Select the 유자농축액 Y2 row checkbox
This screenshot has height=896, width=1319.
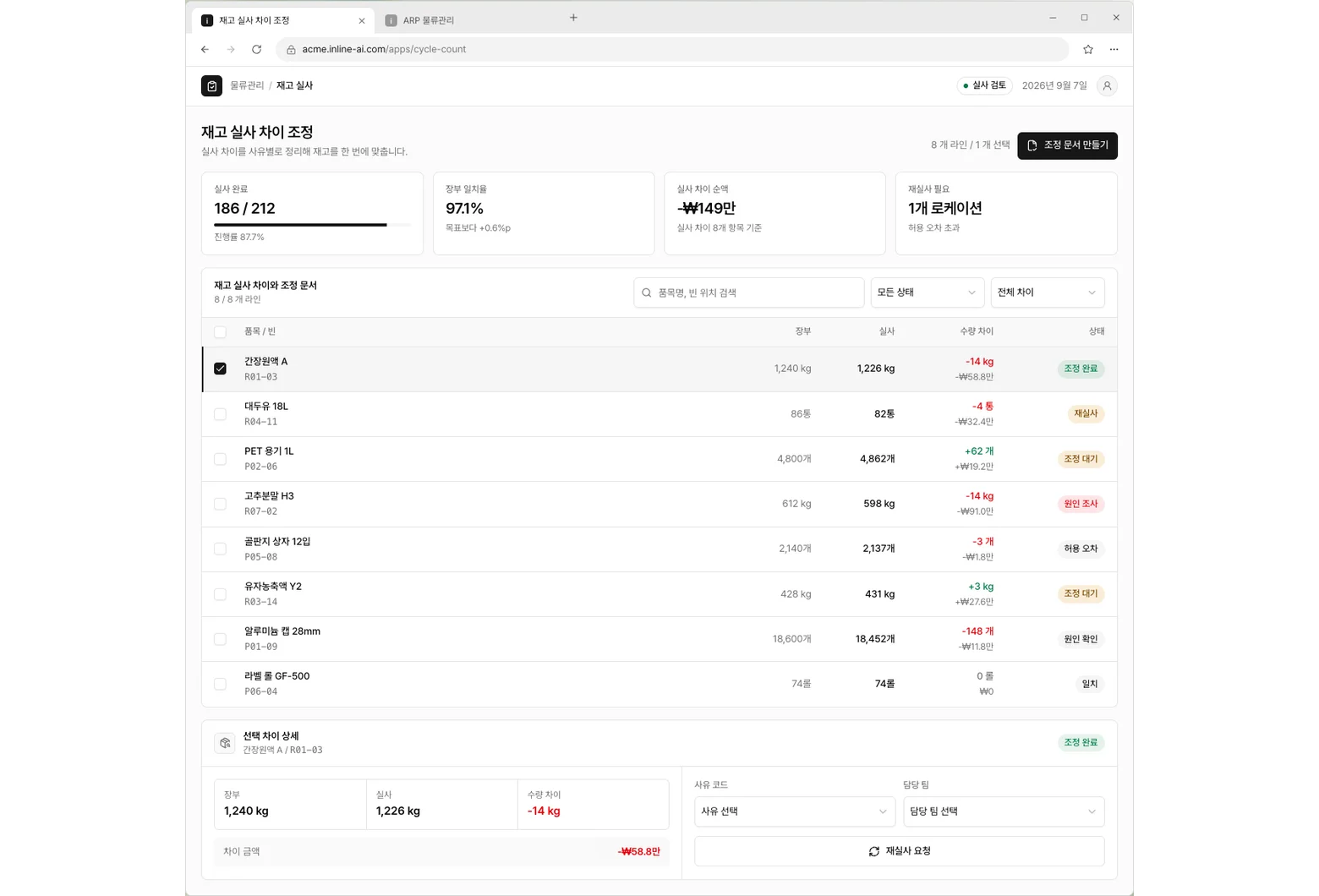pos(220,594)
